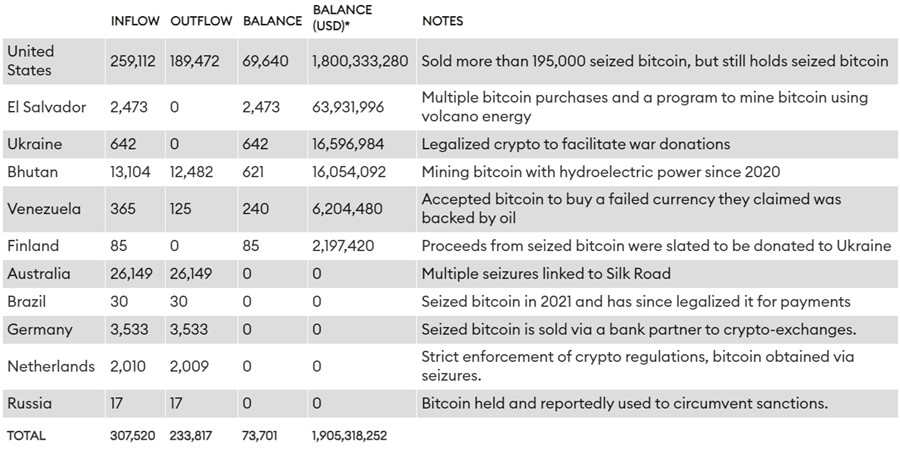The height and width of the screenshot is (453, 900).
Task: Click the OUTFLOW column header
Action: click(201, 21)
